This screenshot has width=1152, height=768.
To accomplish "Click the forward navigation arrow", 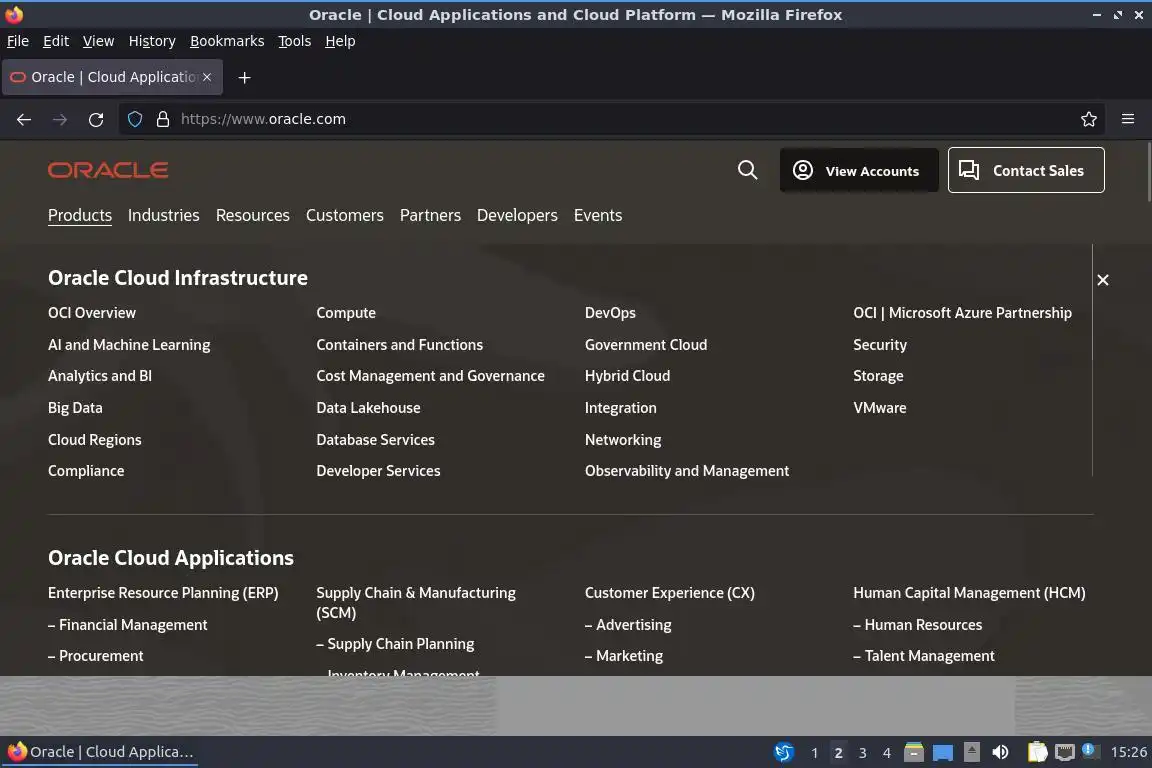I will click(x=60, y=119).
